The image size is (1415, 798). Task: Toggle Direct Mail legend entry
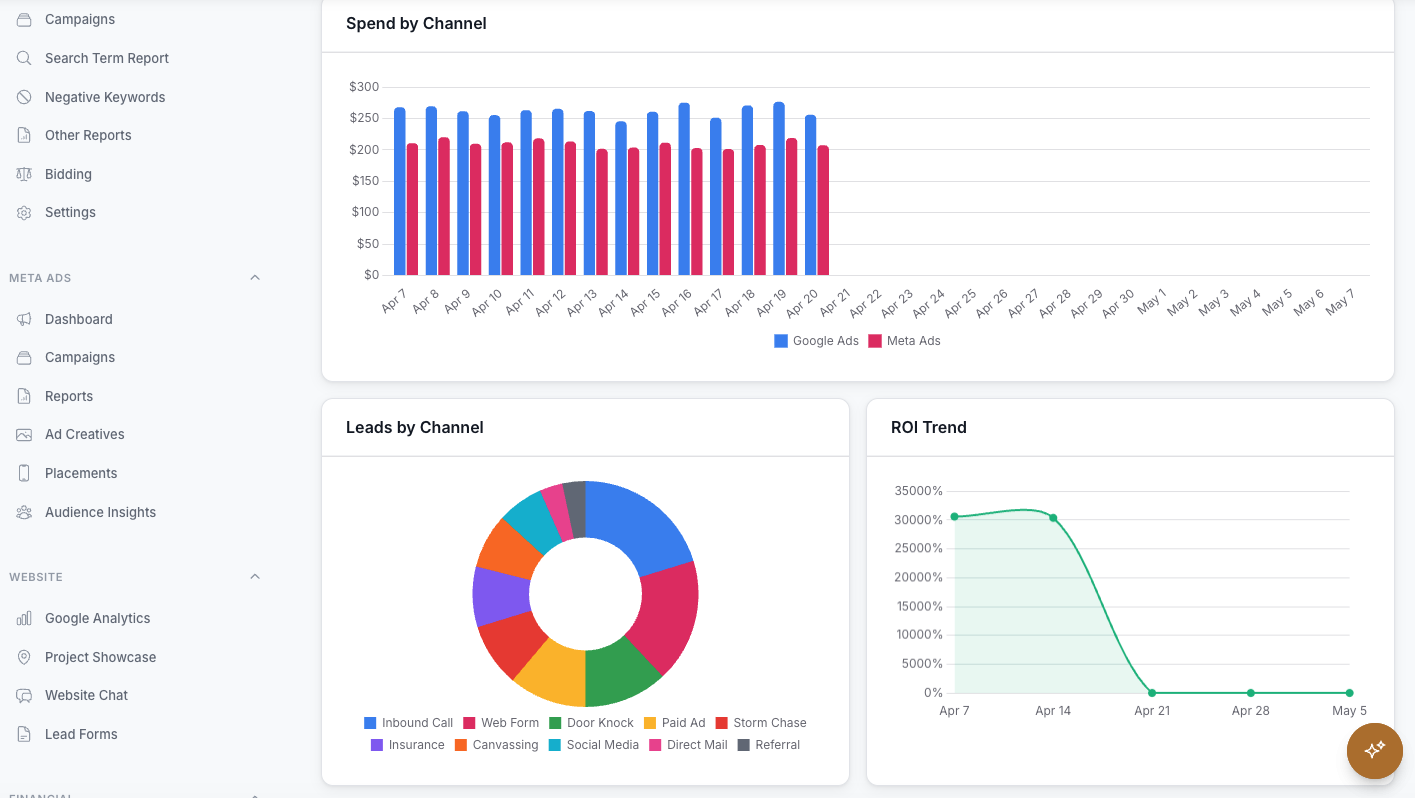(x=688, y=745)
